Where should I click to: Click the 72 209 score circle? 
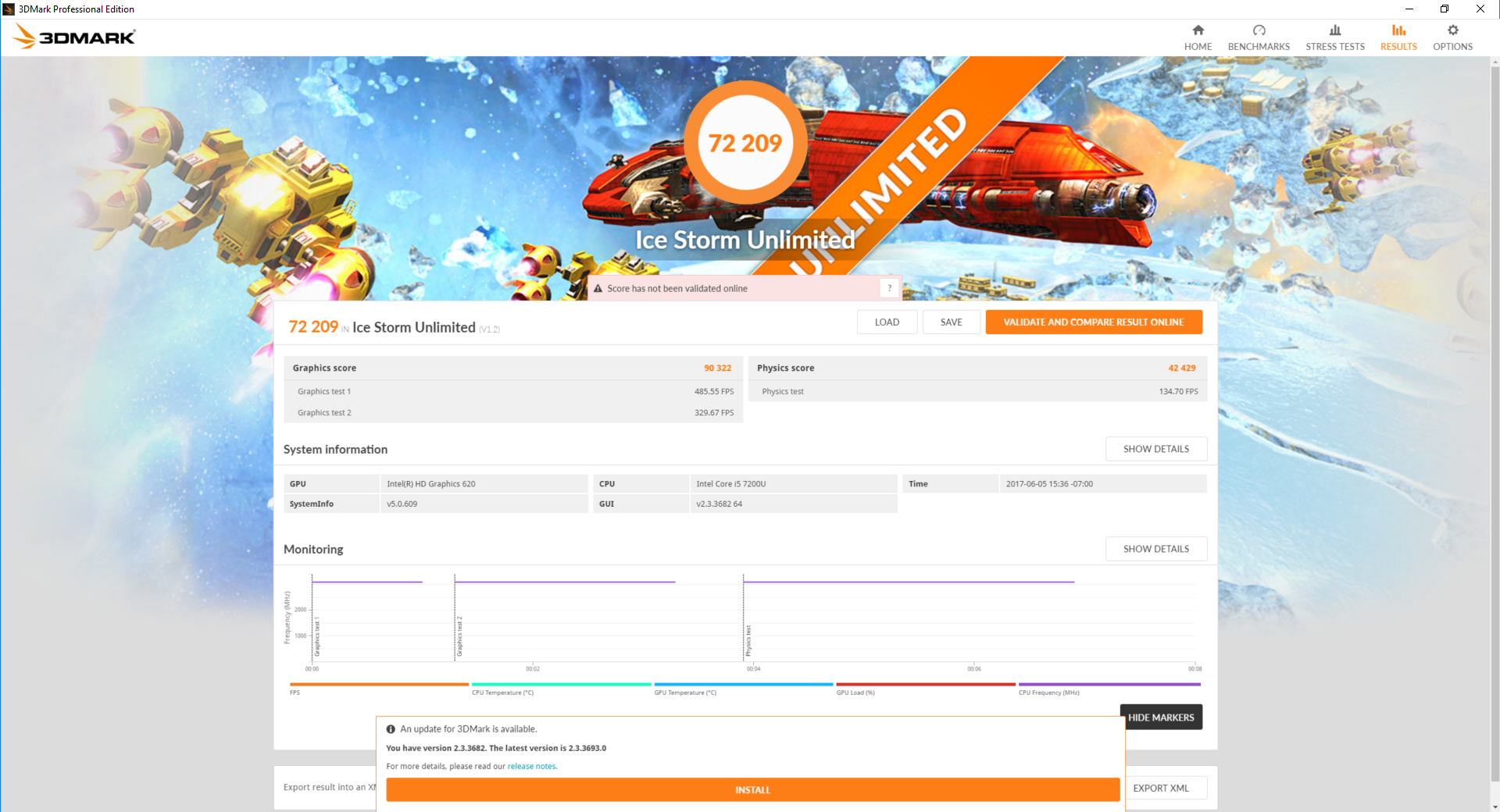745,143
